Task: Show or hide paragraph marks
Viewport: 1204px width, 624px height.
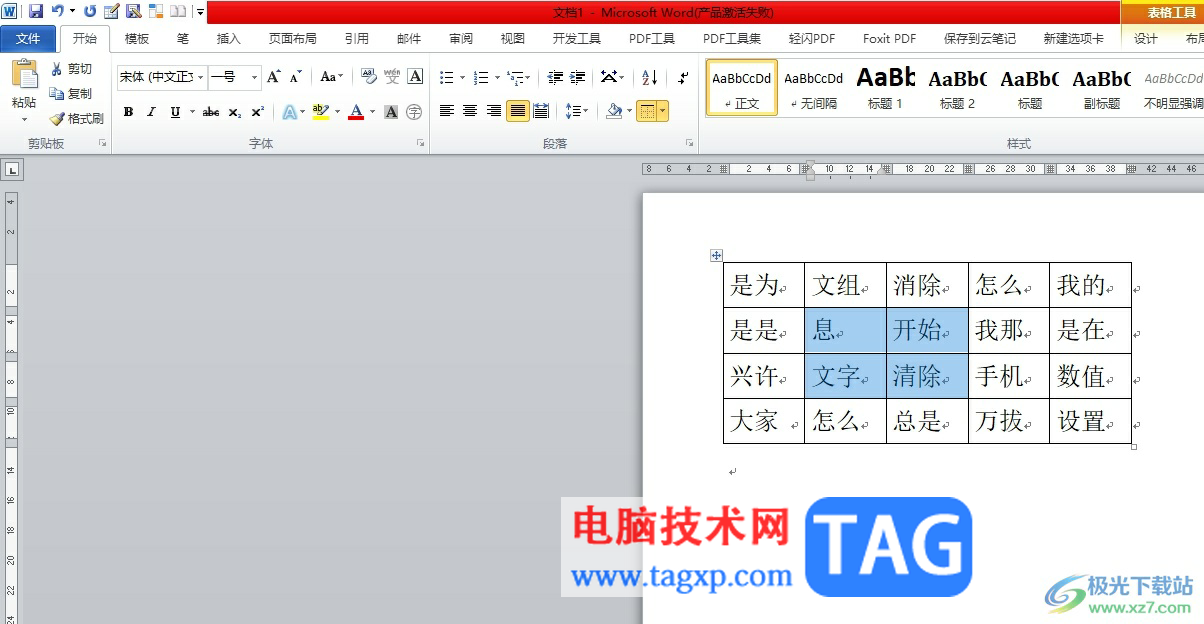Action: click(683, 77)
